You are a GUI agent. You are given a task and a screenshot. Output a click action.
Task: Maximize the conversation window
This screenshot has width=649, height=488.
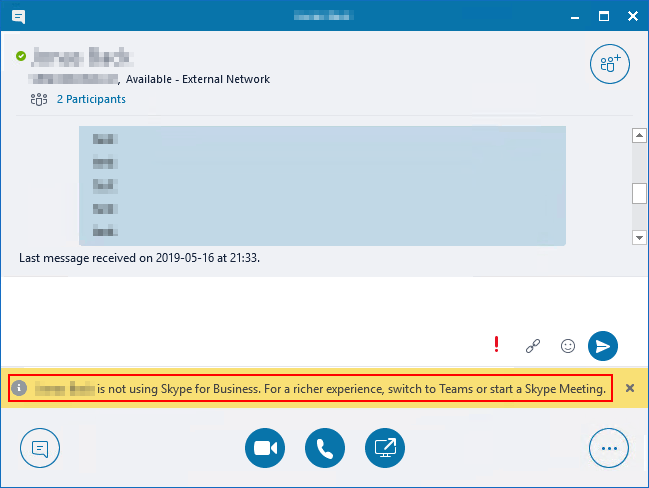[x=603, y=16]
